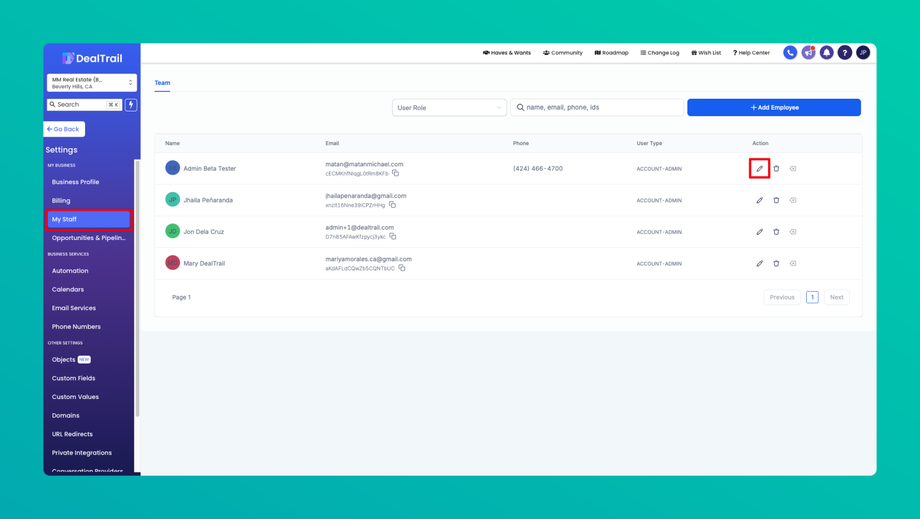This screenshot has height=519, width=920.
Task: Copy the ID under jhailapenaranda@gmail.com
Action: [x=393, y=205]
